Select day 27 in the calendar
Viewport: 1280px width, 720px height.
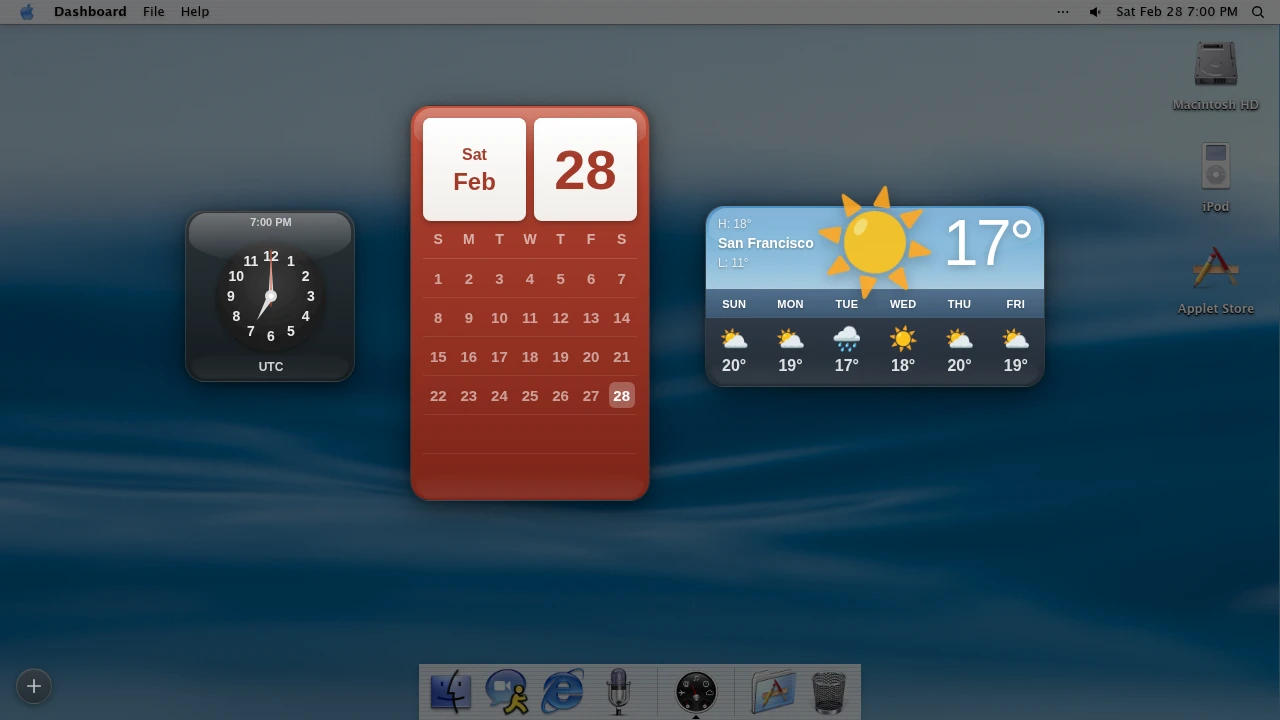pyautogui.click(x=591, y=396)
